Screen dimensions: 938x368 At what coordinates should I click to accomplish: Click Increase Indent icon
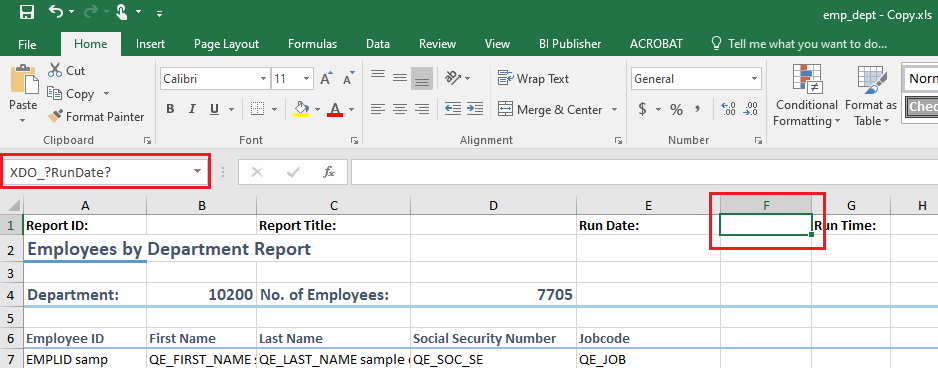475,109
